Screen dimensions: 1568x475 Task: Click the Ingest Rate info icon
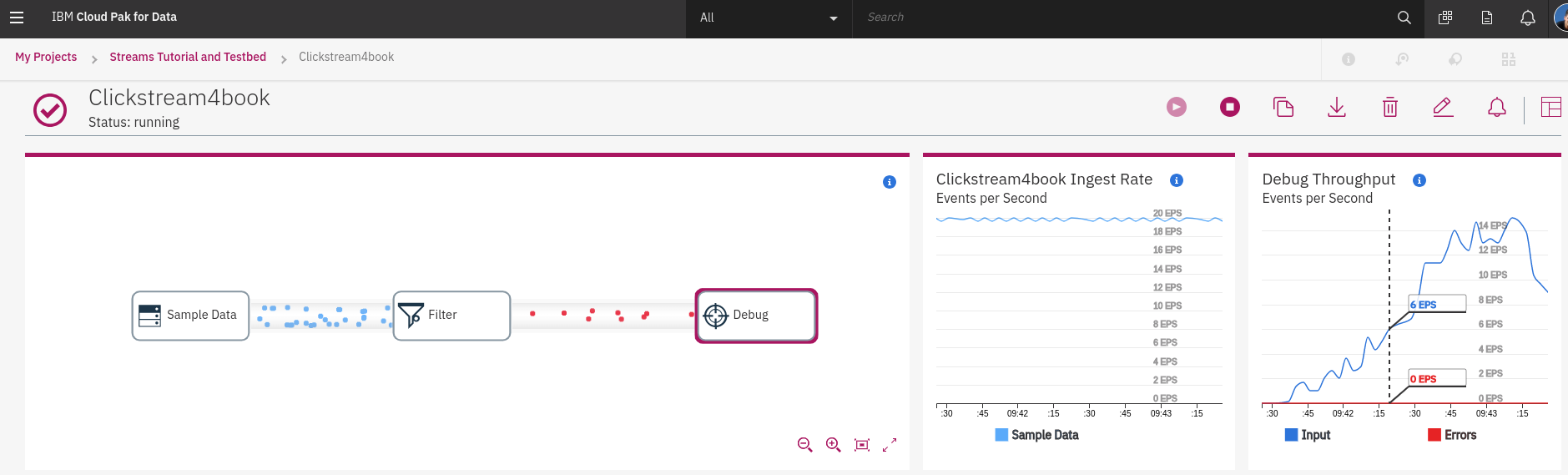coord(1177,180)
